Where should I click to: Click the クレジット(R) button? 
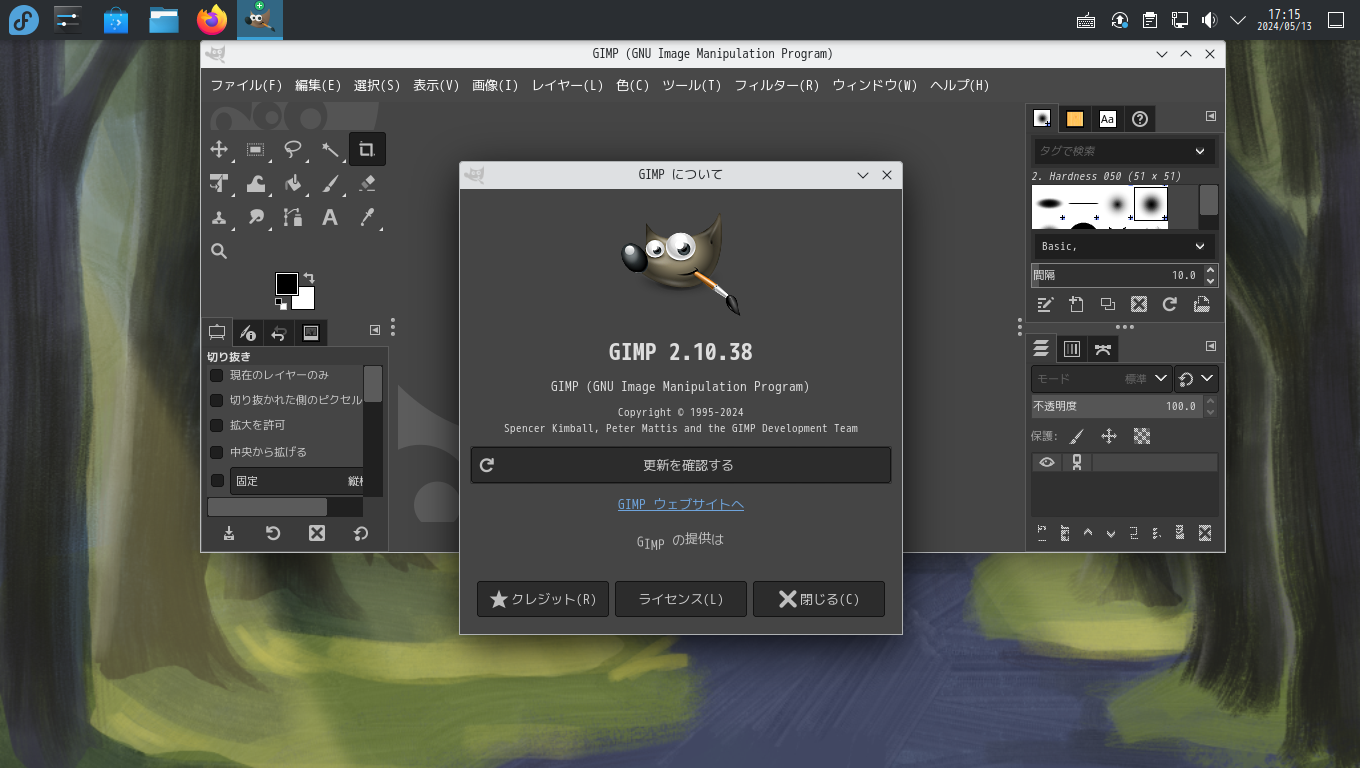coord(543,599)
